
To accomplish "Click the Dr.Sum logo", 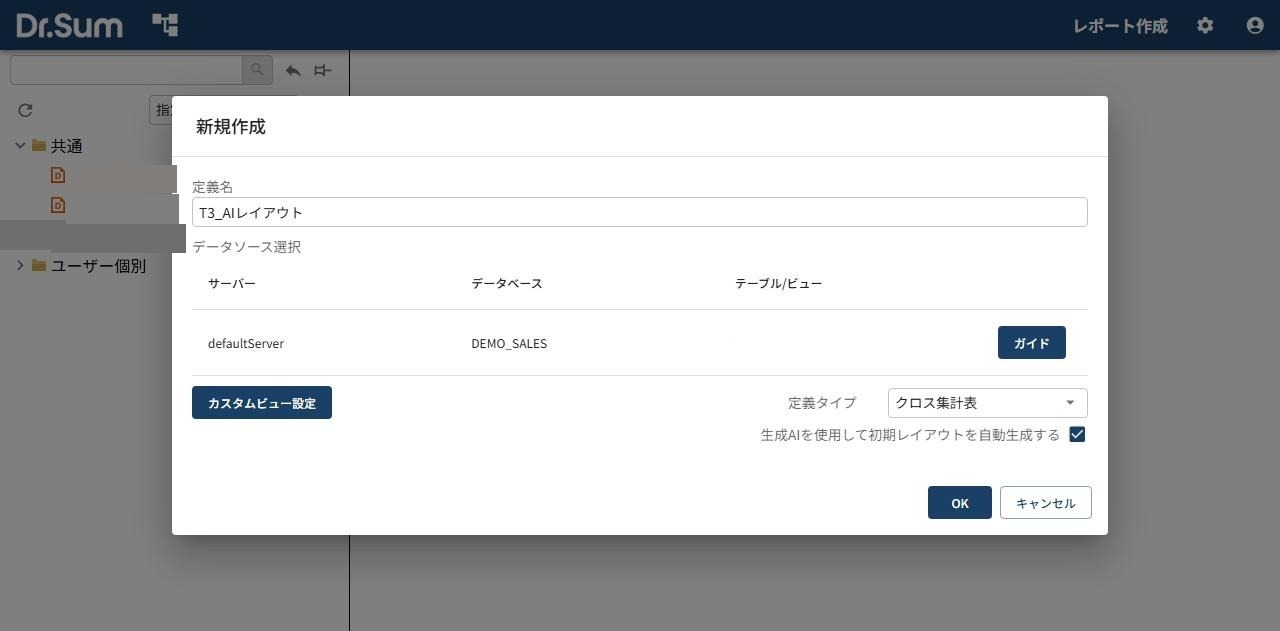I will coord(69,25).
